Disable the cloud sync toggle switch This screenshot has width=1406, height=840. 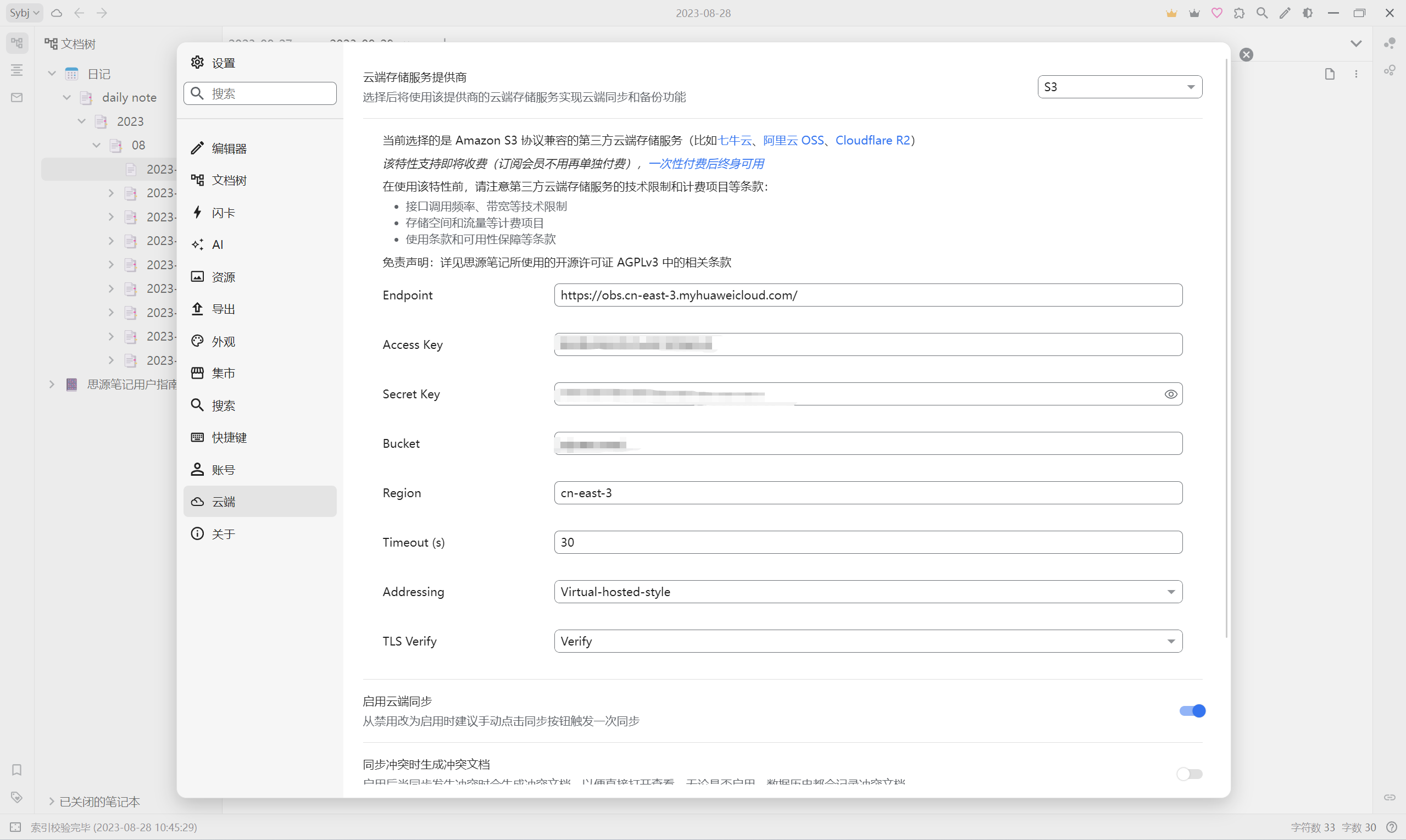click(1192, 711)
